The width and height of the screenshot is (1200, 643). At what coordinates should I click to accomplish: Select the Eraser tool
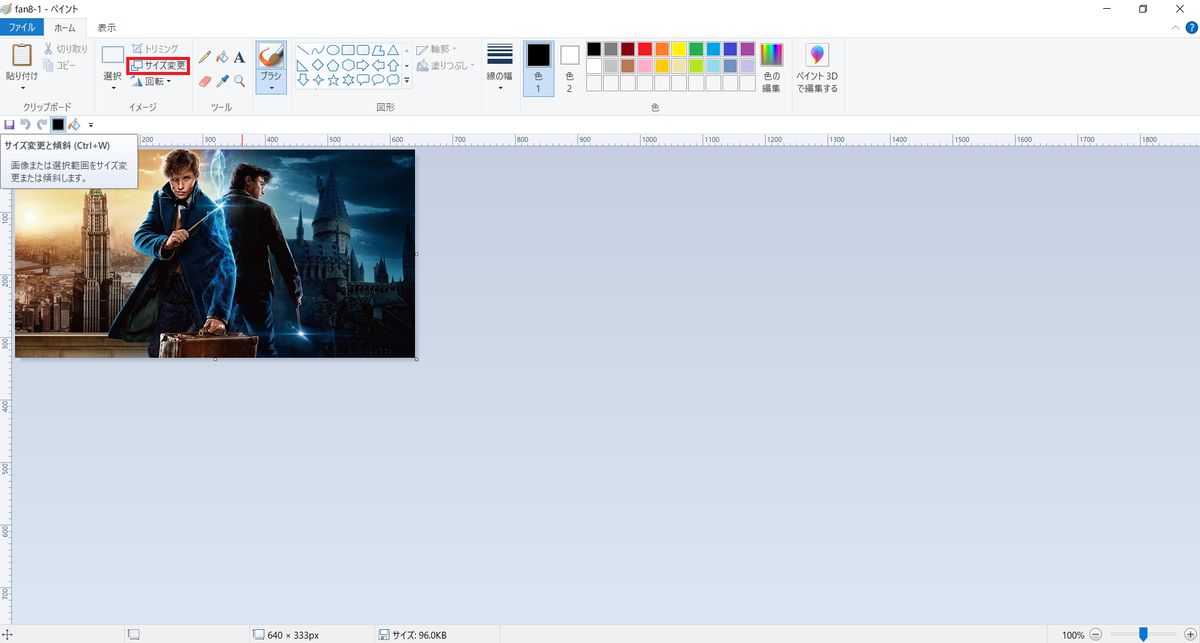pyautogui.click(x=205, y=81)
